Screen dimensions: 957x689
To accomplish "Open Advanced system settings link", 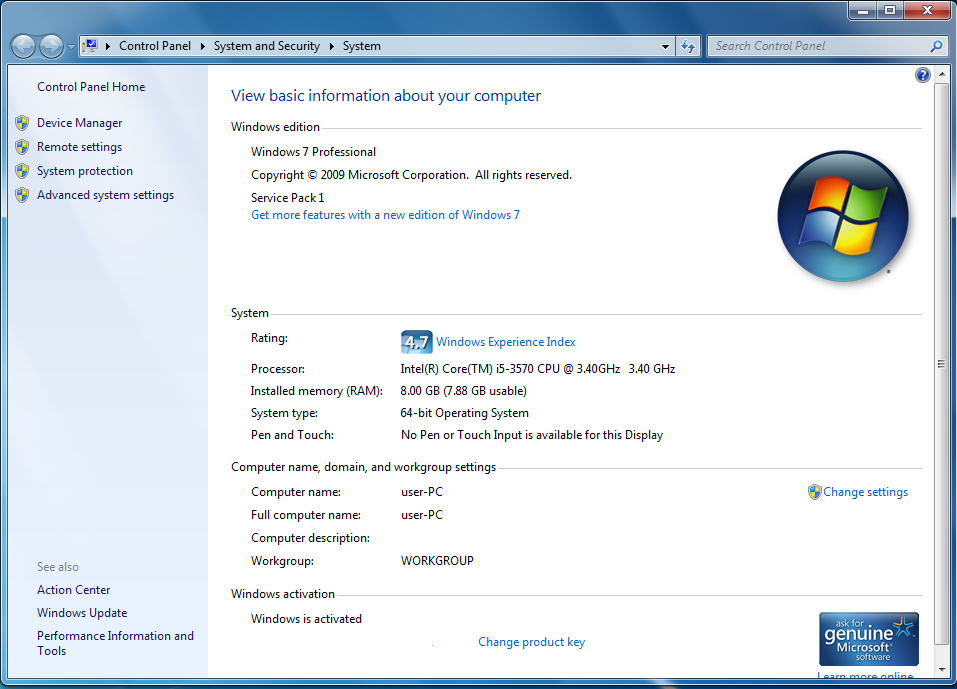I will tap(106, 195).
